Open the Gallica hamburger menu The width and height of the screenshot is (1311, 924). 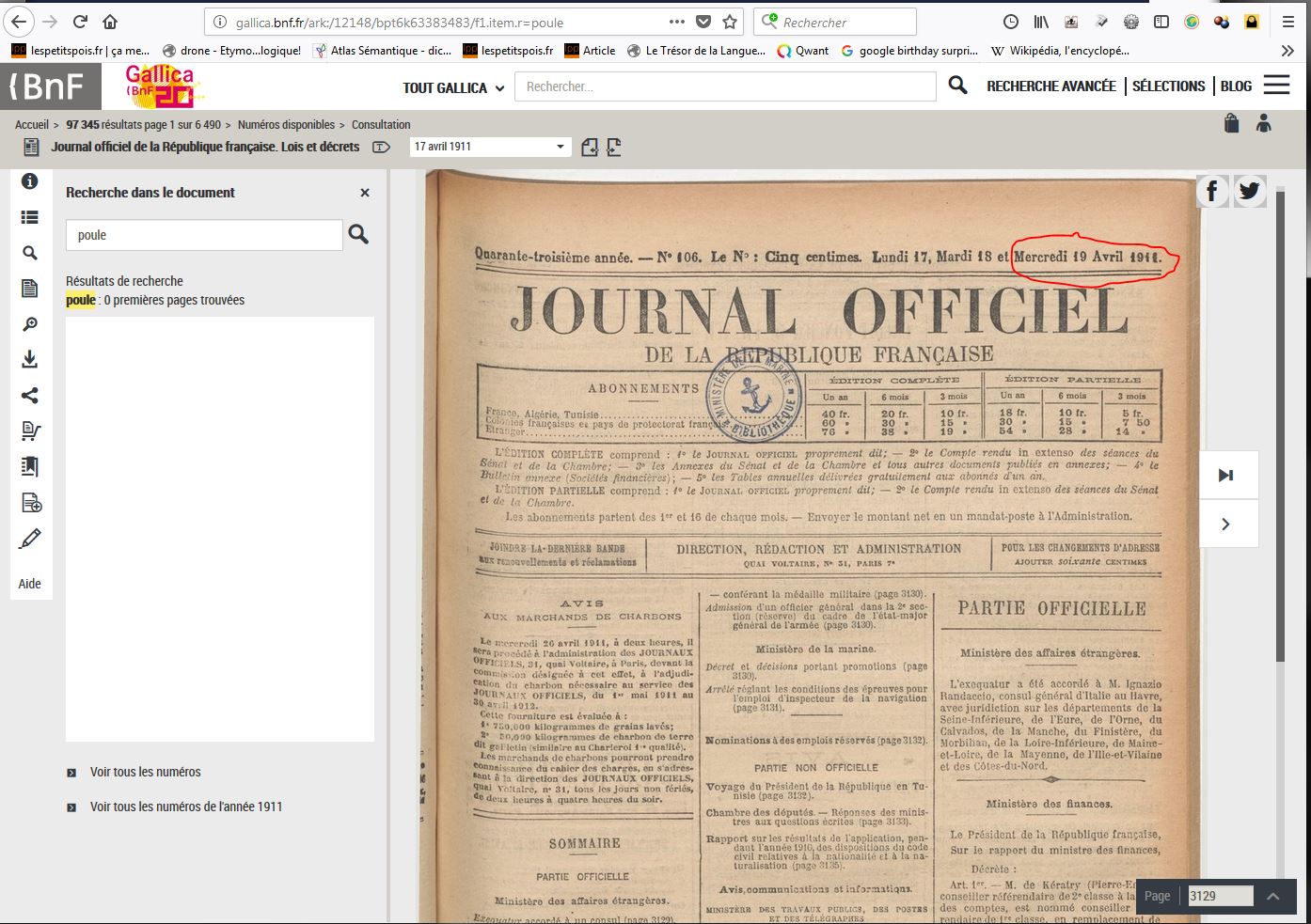point(1276,86)
